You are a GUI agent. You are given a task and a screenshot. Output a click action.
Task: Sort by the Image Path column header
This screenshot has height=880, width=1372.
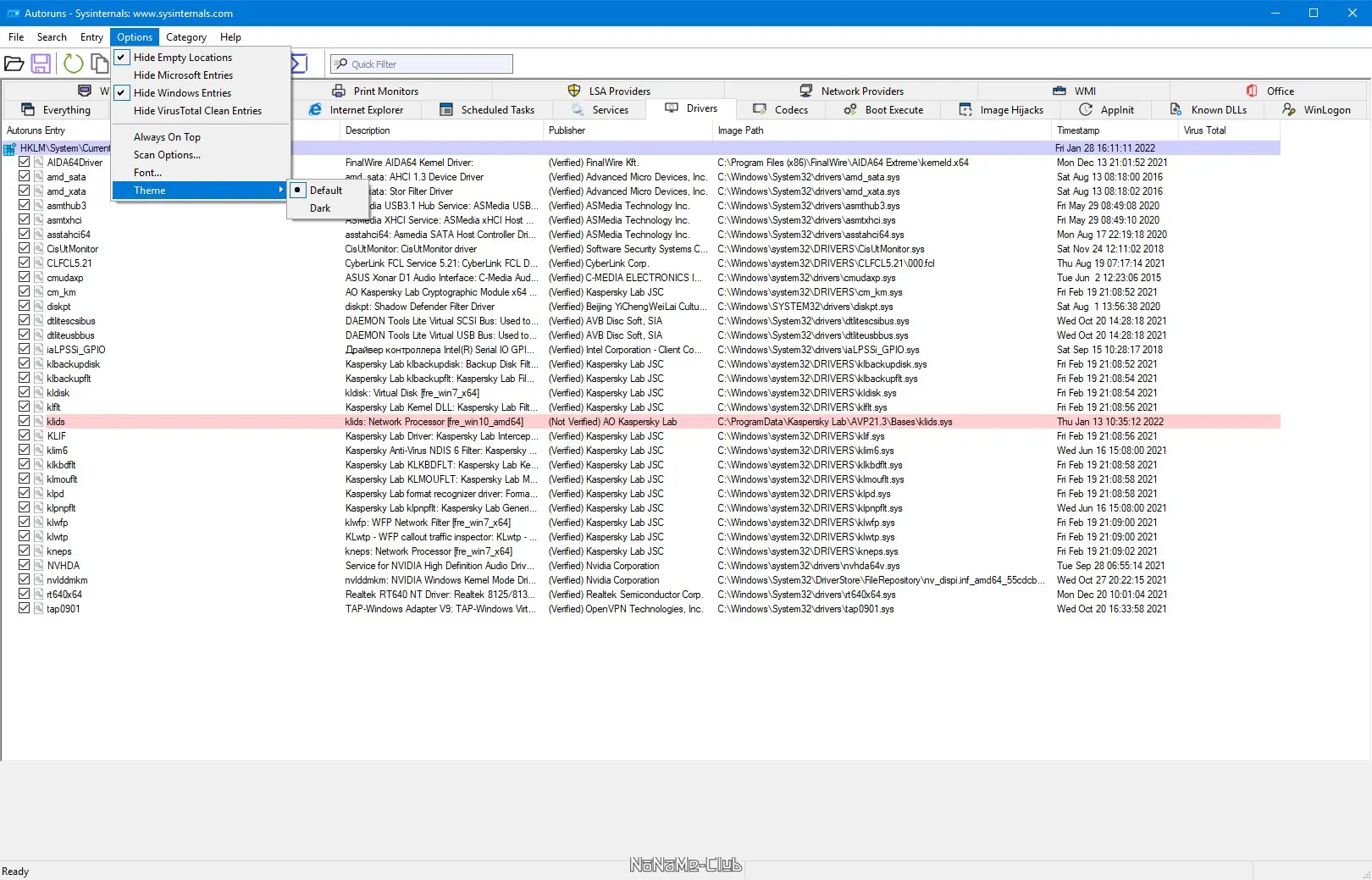882,130
